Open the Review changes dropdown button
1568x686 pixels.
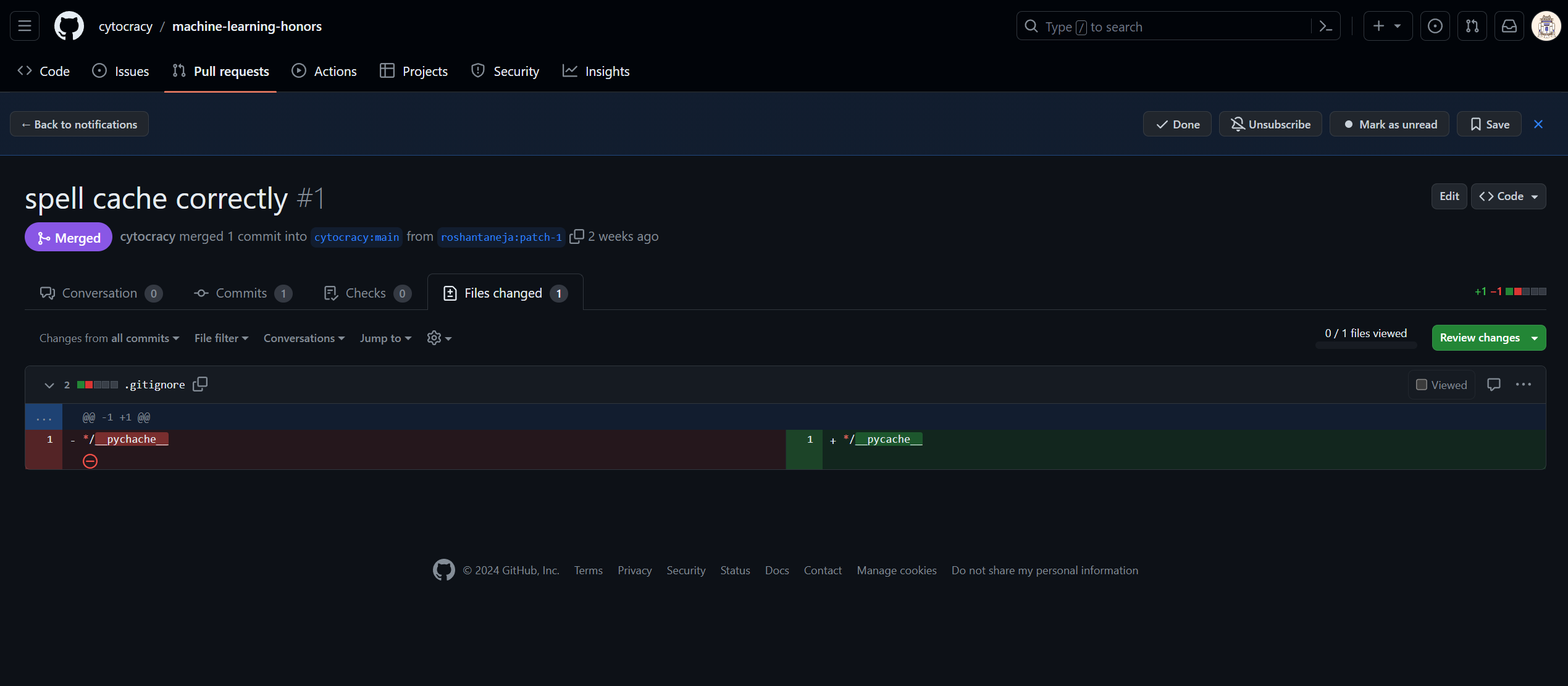pyautogui.click(x=1488, y=338)
